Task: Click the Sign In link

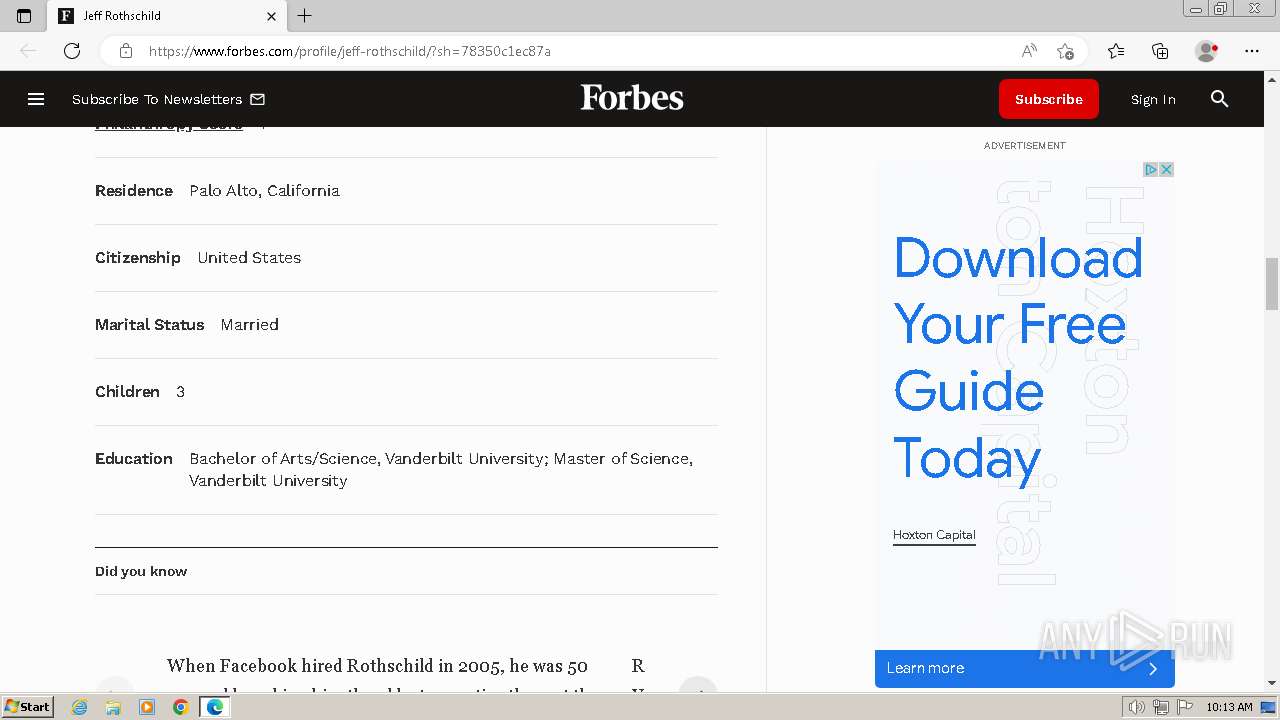Action: (1153, 99)
